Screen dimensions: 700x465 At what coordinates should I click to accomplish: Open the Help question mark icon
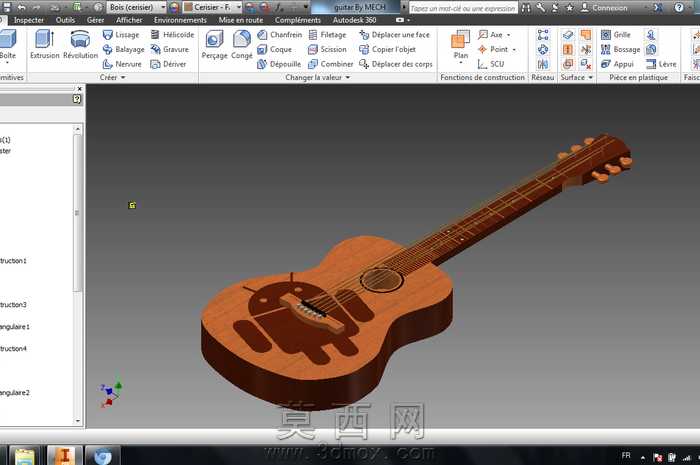click(679, 8)
